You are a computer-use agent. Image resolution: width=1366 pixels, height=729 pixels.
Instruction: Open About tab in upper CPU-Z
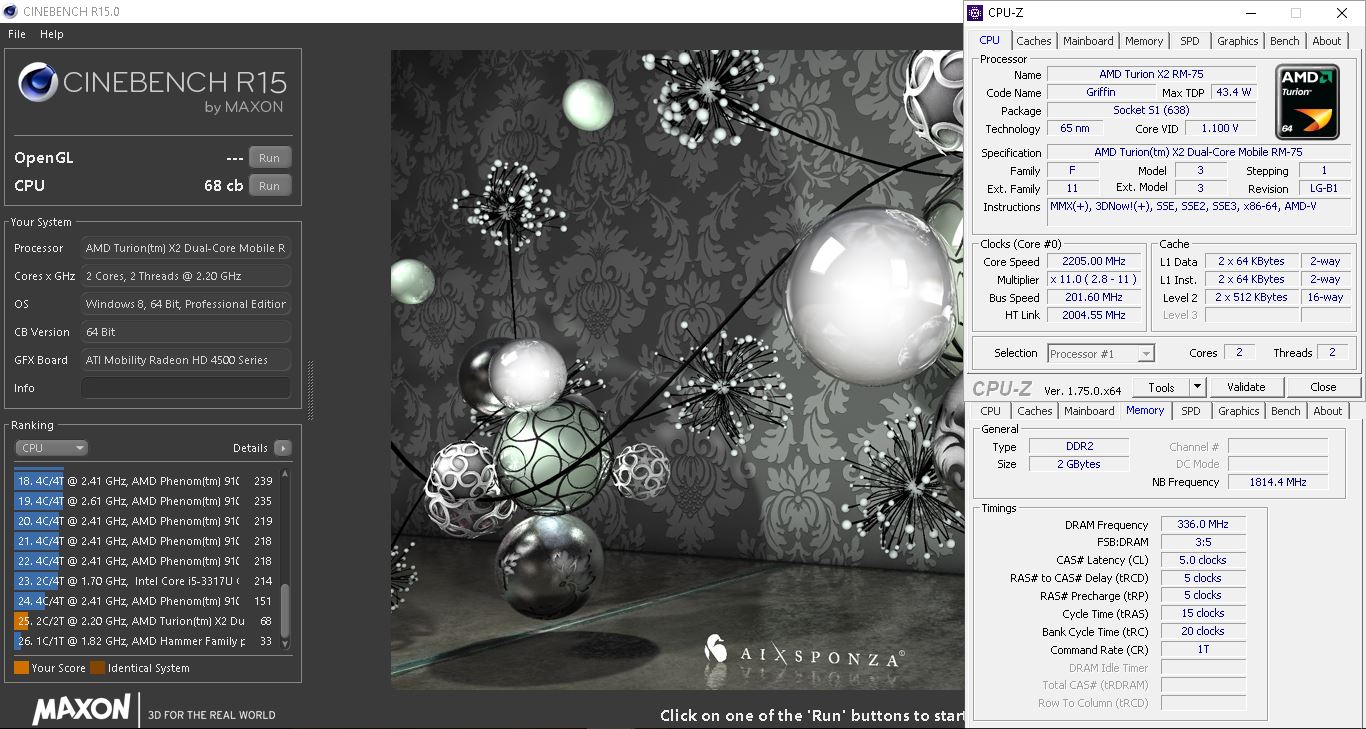pos(1327,41)
